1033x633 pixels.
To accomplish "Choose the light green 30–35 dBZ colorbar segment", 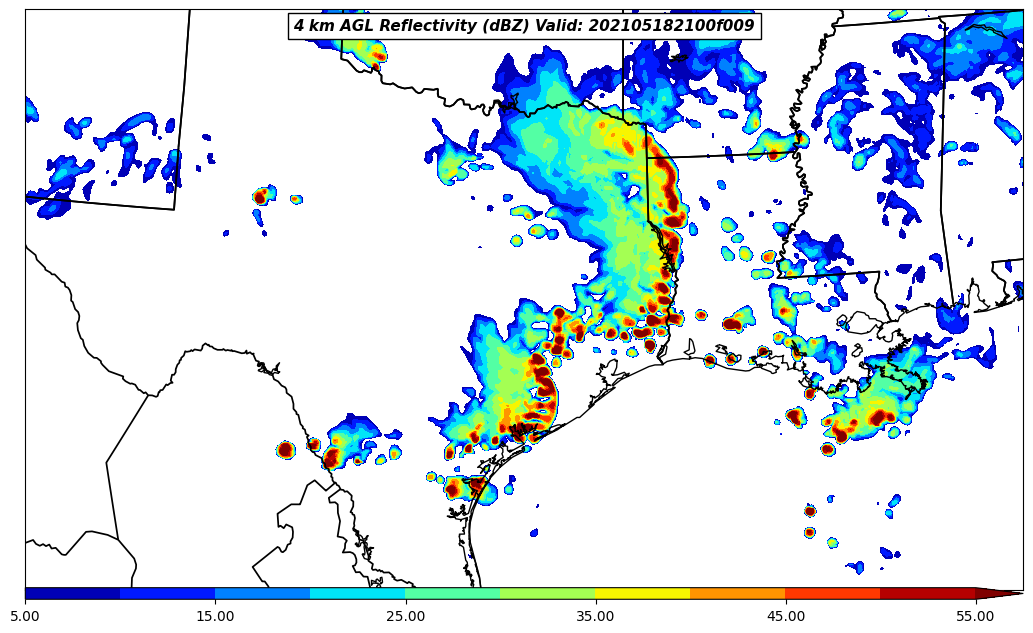I will coord(547,593).
